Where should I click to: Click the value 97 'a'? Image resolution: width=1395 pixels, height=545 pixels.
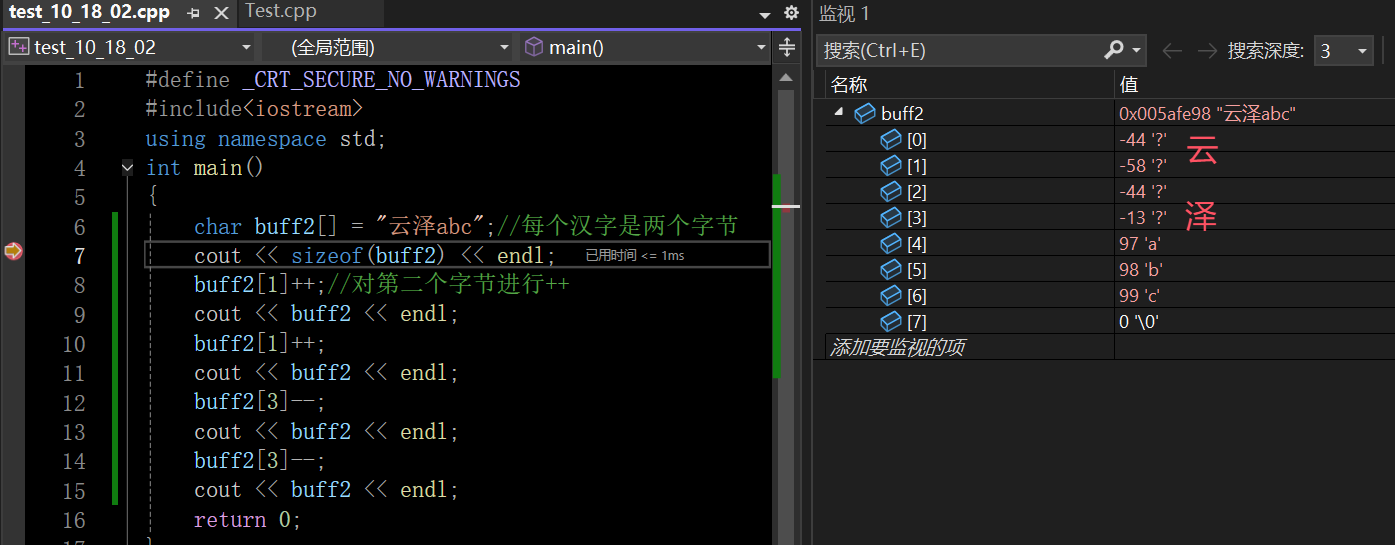(1139, 244)
